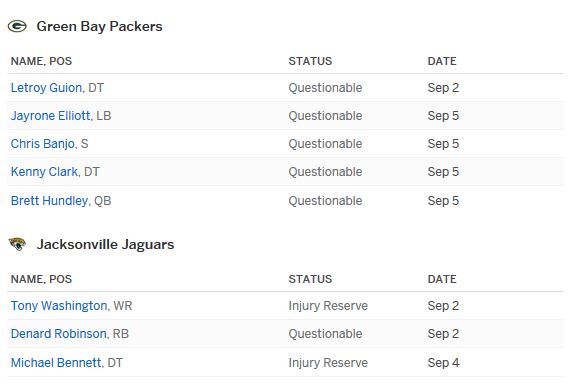Click the Green Bay Packers logo icon
This screenshot has width=570, height=387.
[17, 27]
